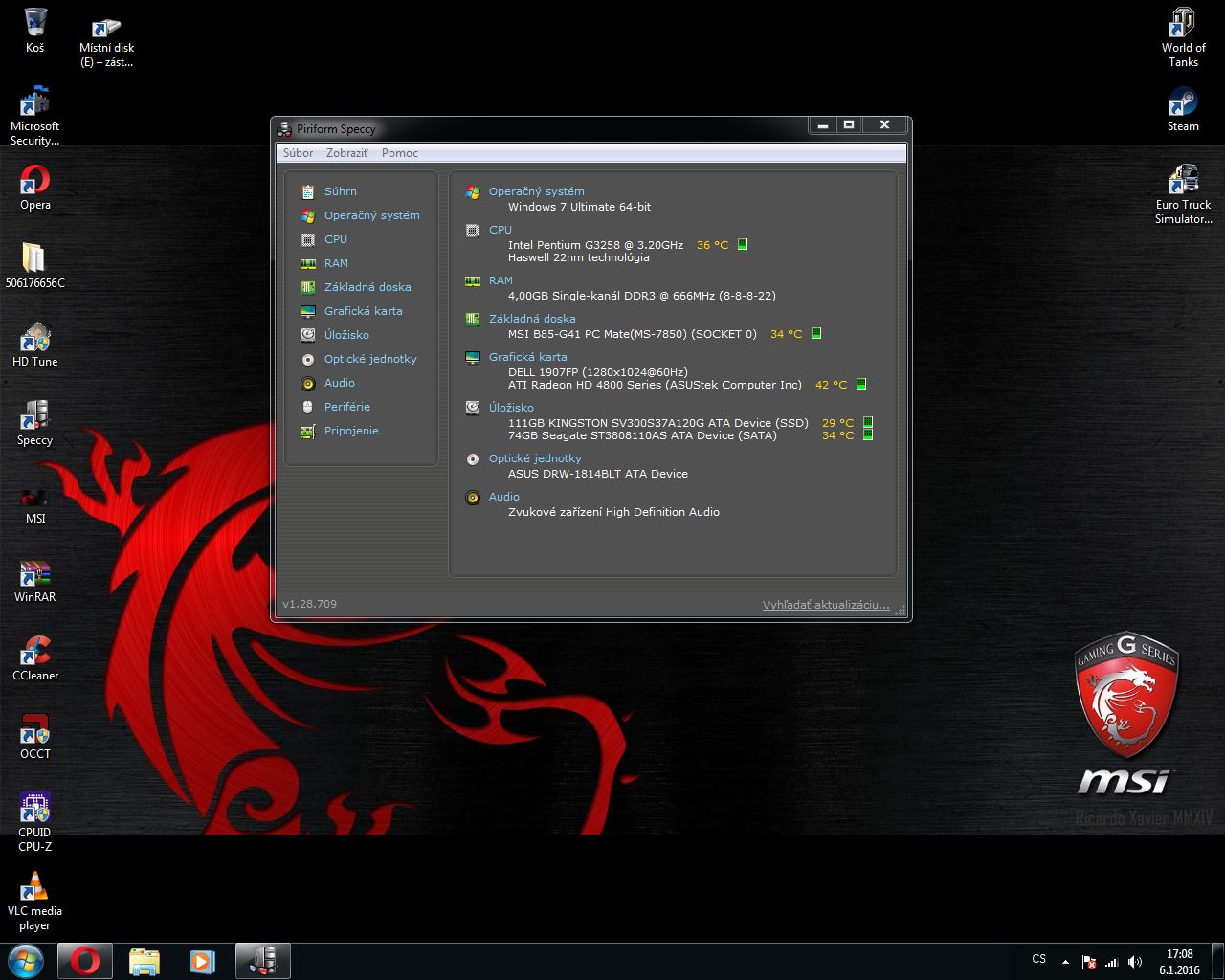Select Periférie in the Speccy sidebar
Image resolution: width=1225 pixels, height=980 pixels.
(x=346, y=407)
